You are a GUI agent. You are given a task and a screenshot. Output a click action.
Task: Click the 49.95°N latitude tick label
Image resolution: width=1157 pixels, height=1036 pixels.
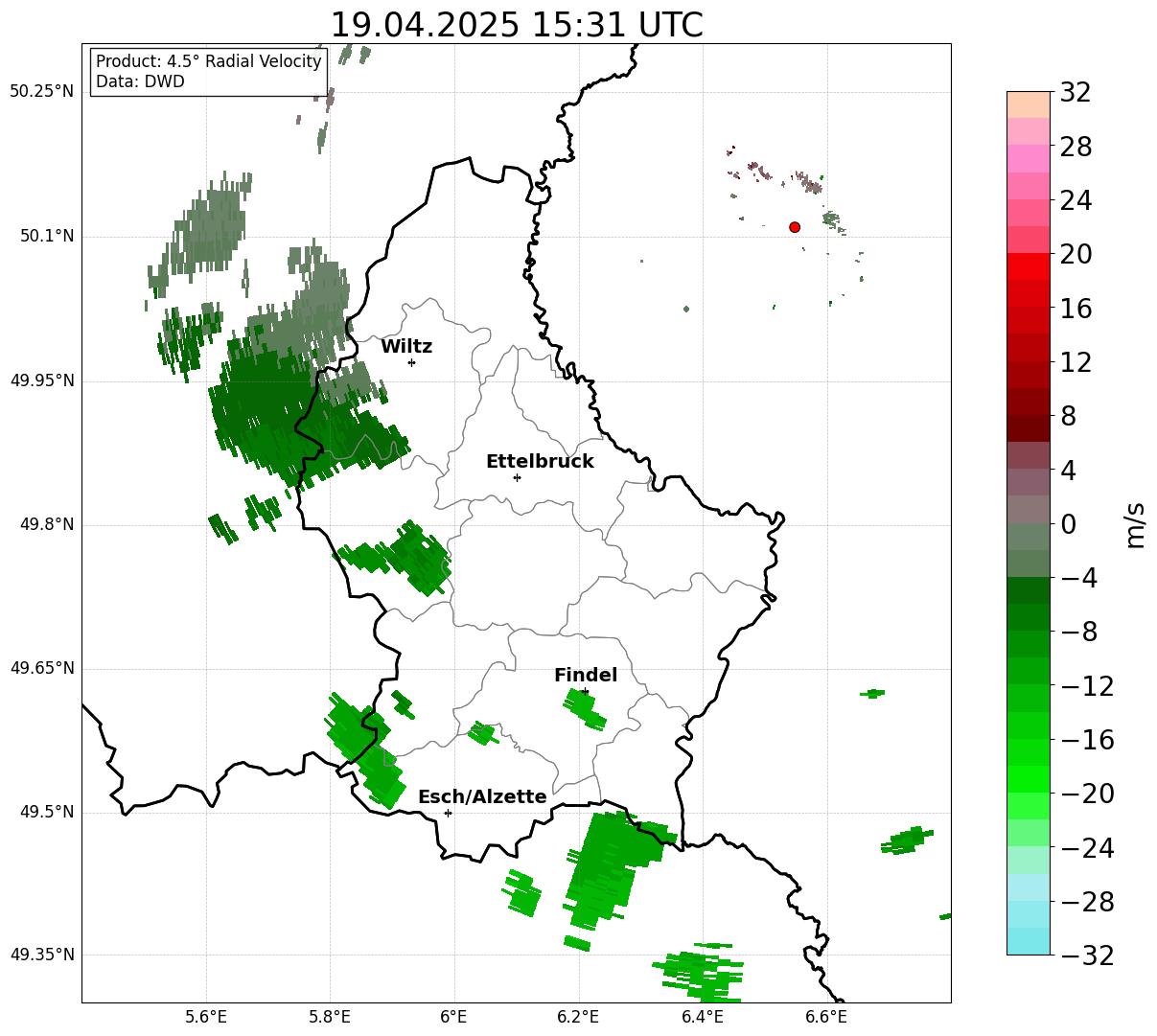tap(42, 380)
